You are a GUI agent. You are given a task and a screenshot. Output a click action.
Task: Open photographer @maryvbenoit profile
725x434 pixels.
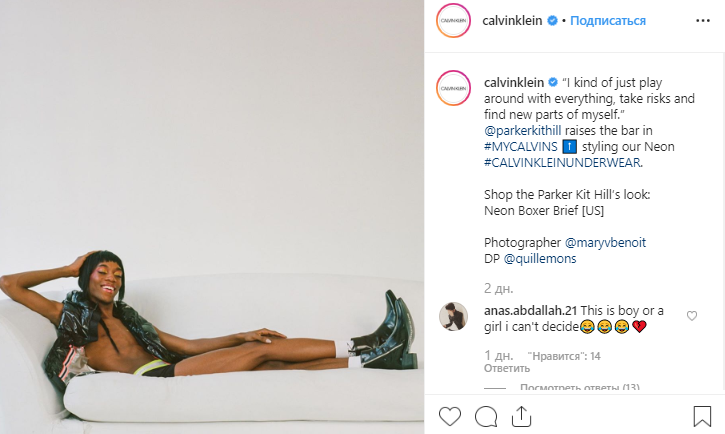pyautogui.click(x=605, y=243)
